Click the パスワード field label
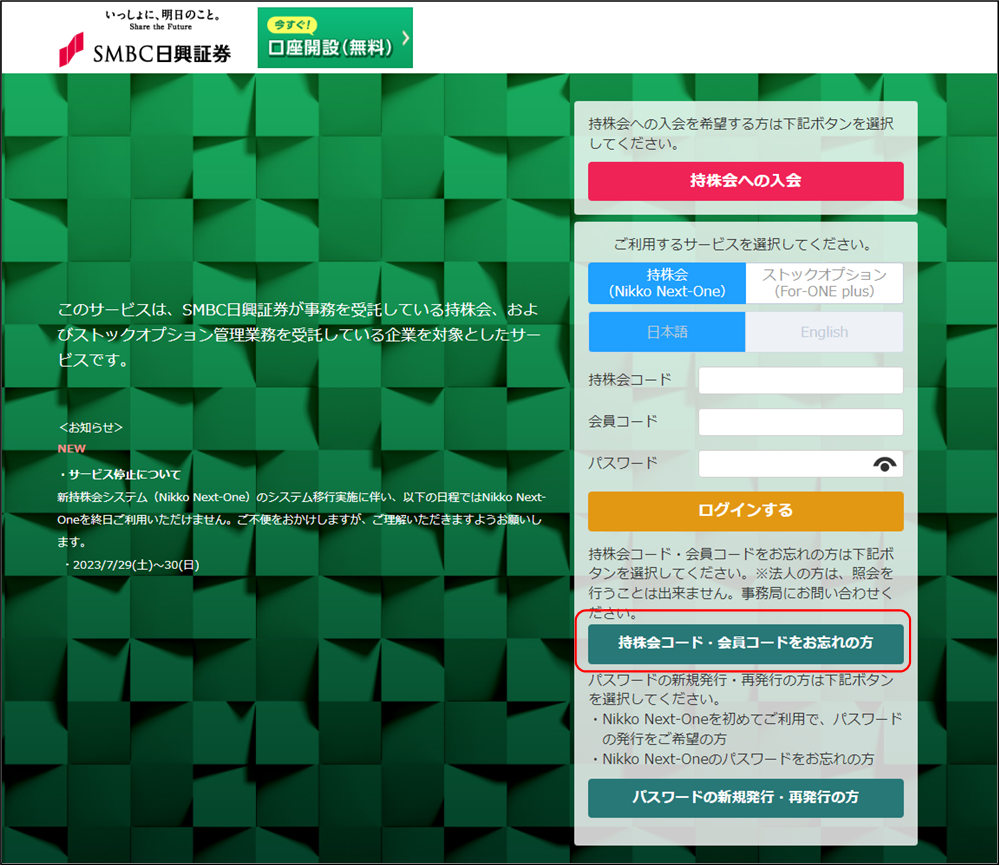Screen dimensions: 1000x866 (622, 463)
